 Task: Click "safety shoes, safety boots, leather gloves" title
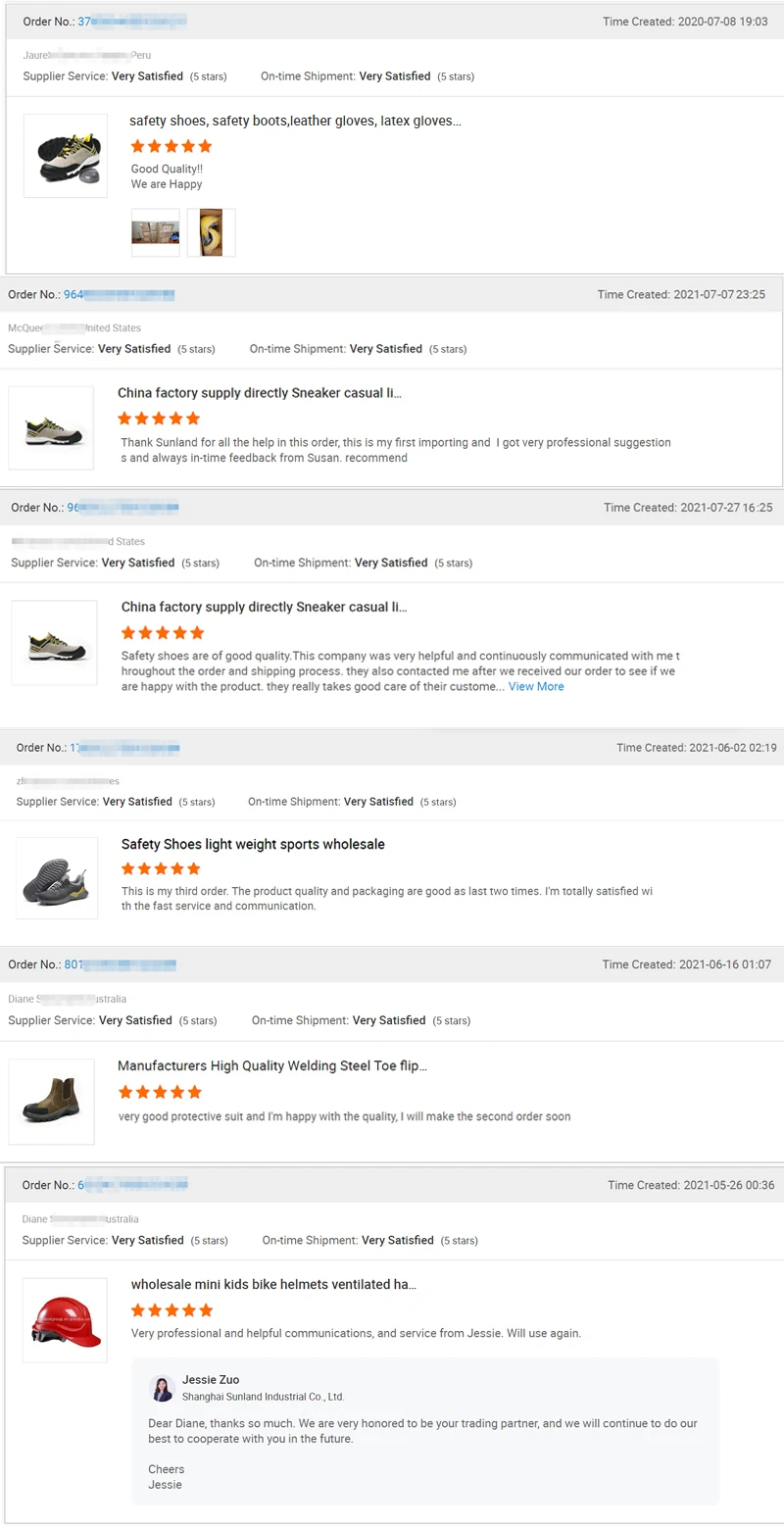[x=295, y=121]
